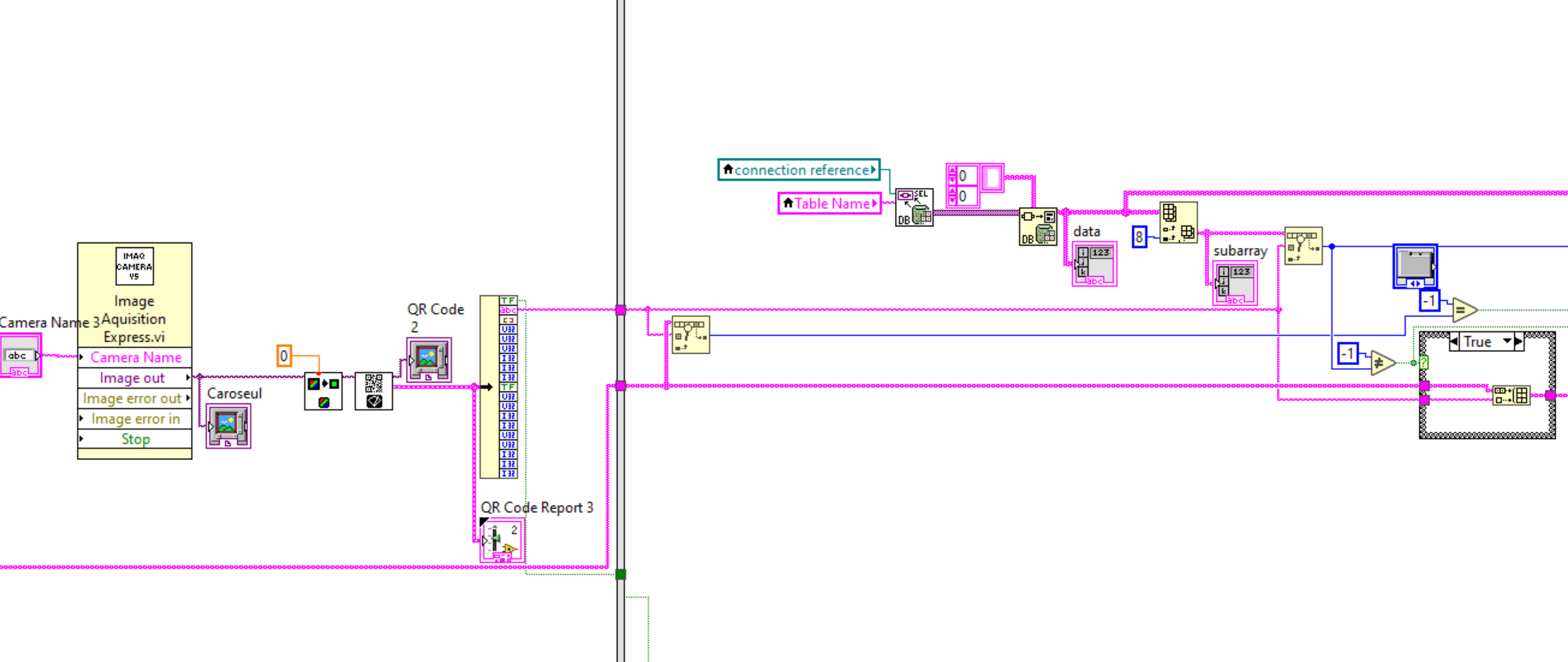Image resolution: width=1568 pixels, height=662 pixels.
Task: Click the IMAQ Camera VS express VI icon
Action: 135,266
